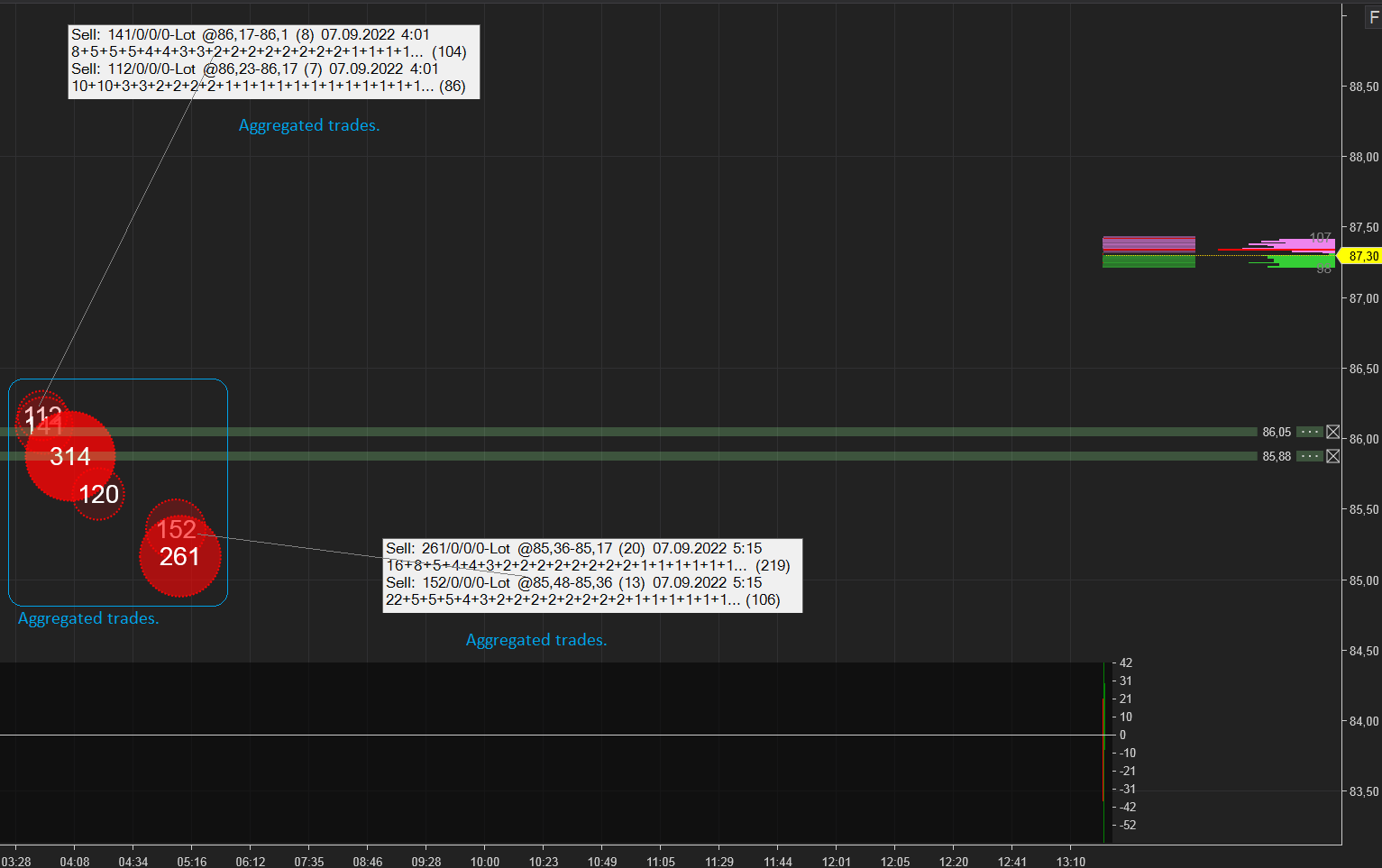1382x868 pixels.
Task: Click the 0 value on the indicator scale
Action: [x=1122, y=735]
